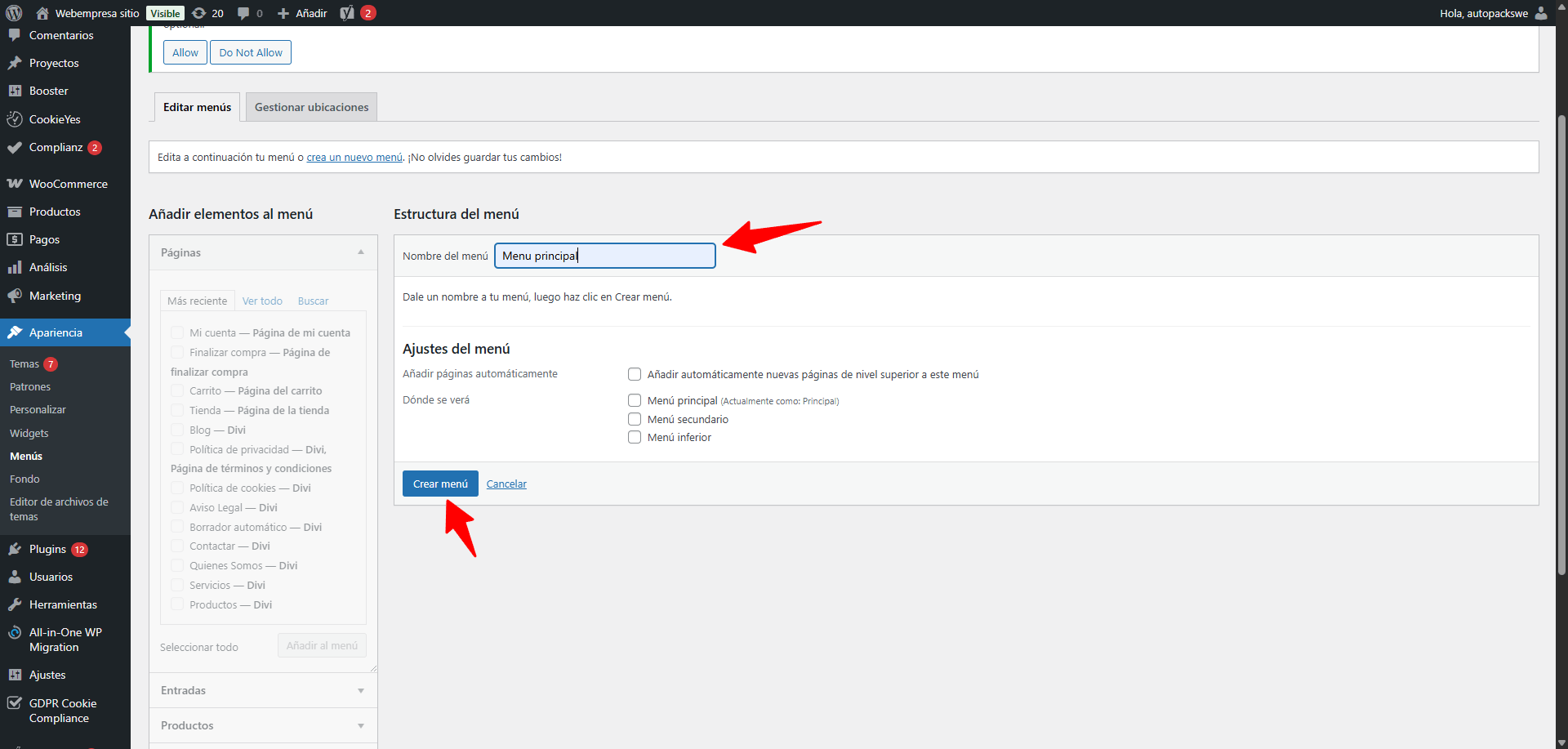Open the Pagos dollar icon
The height and width of the screenshot is (749, 1568).
(15, 239)
